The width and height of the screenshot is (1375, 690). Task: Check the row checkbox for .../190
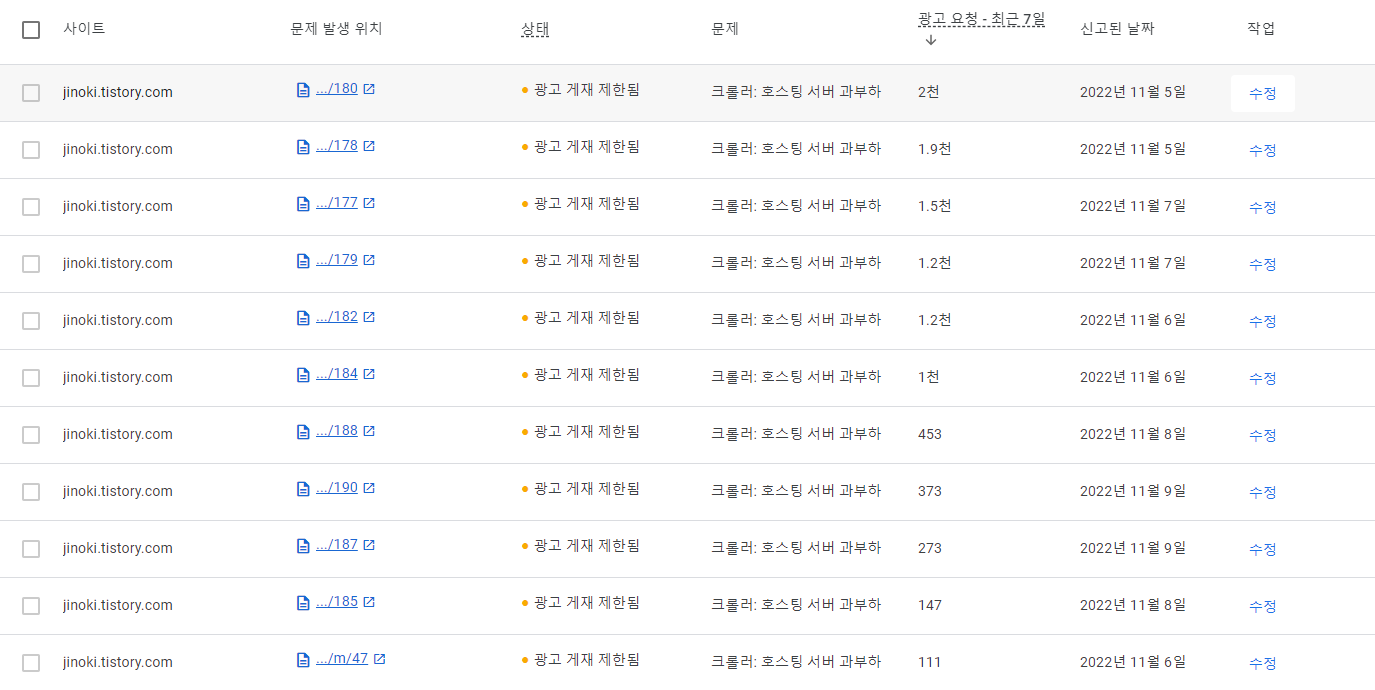click(31, 492)
